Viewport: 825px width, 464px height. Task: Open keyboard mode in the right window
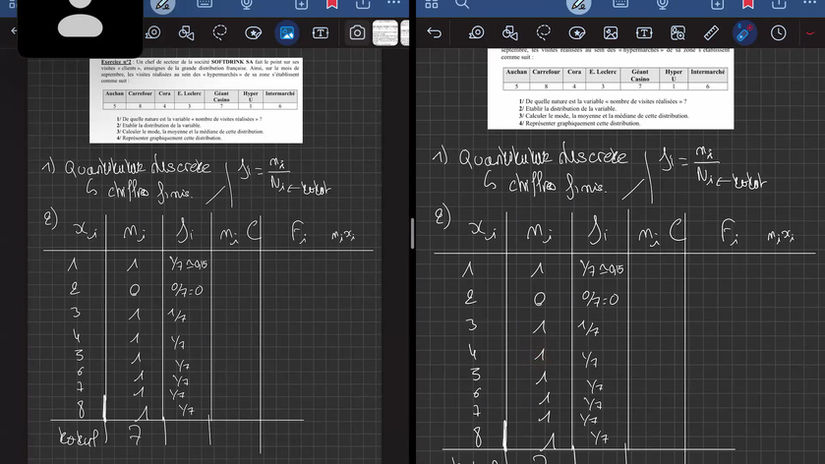[x=620, y=4]
